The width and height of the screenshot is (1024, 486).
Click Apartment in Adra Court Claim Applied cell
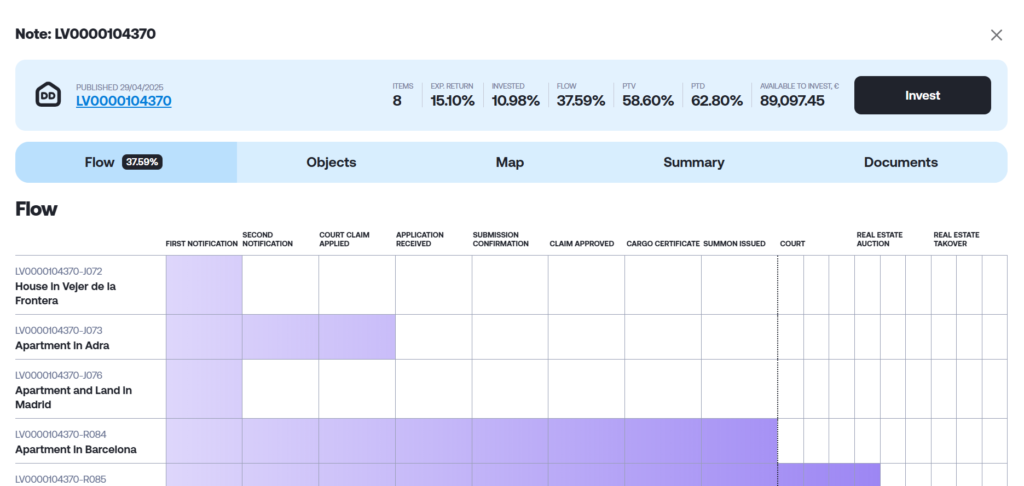357,337
